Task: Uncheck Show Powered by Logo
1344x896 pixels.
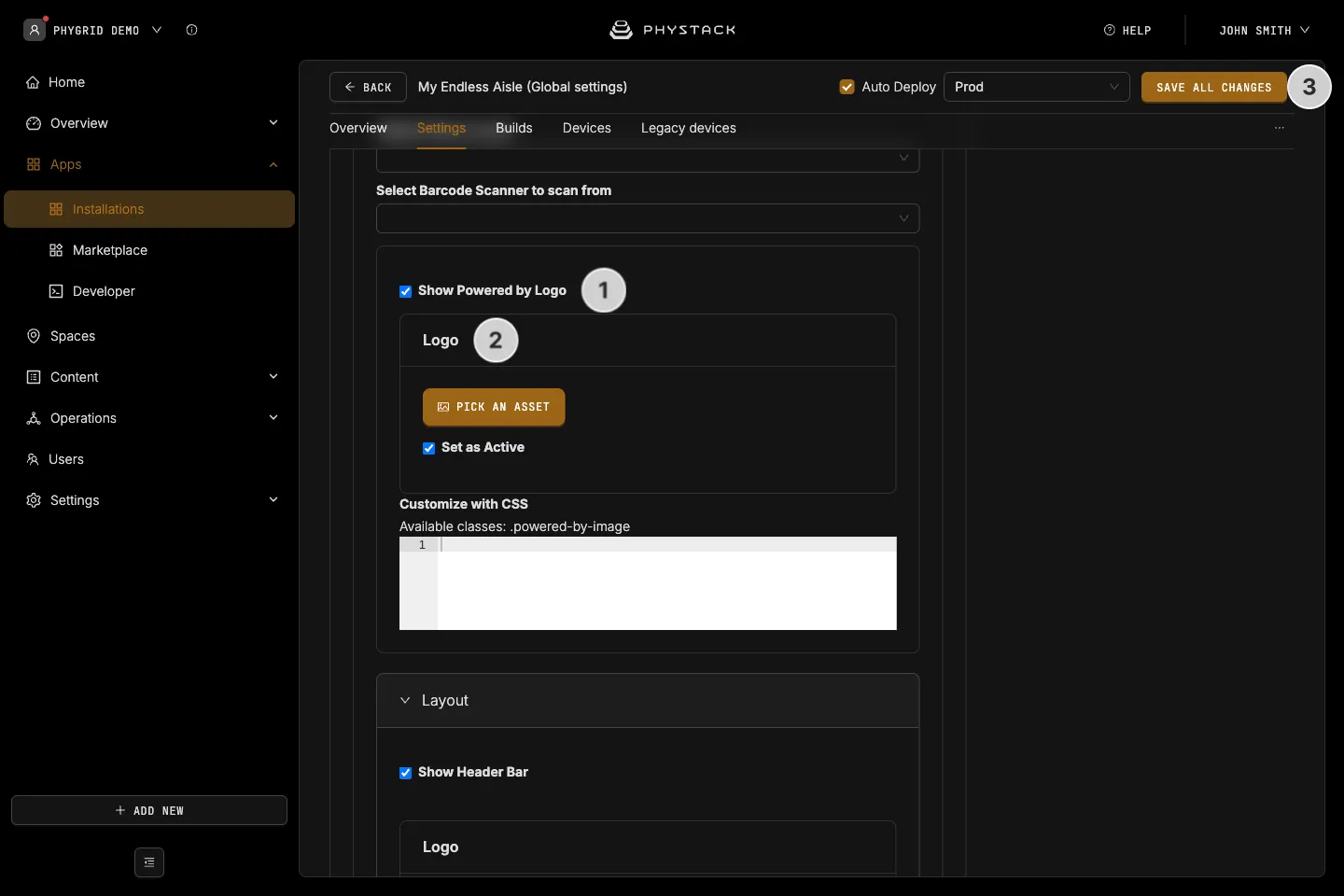Action: (x=406, y=291)
